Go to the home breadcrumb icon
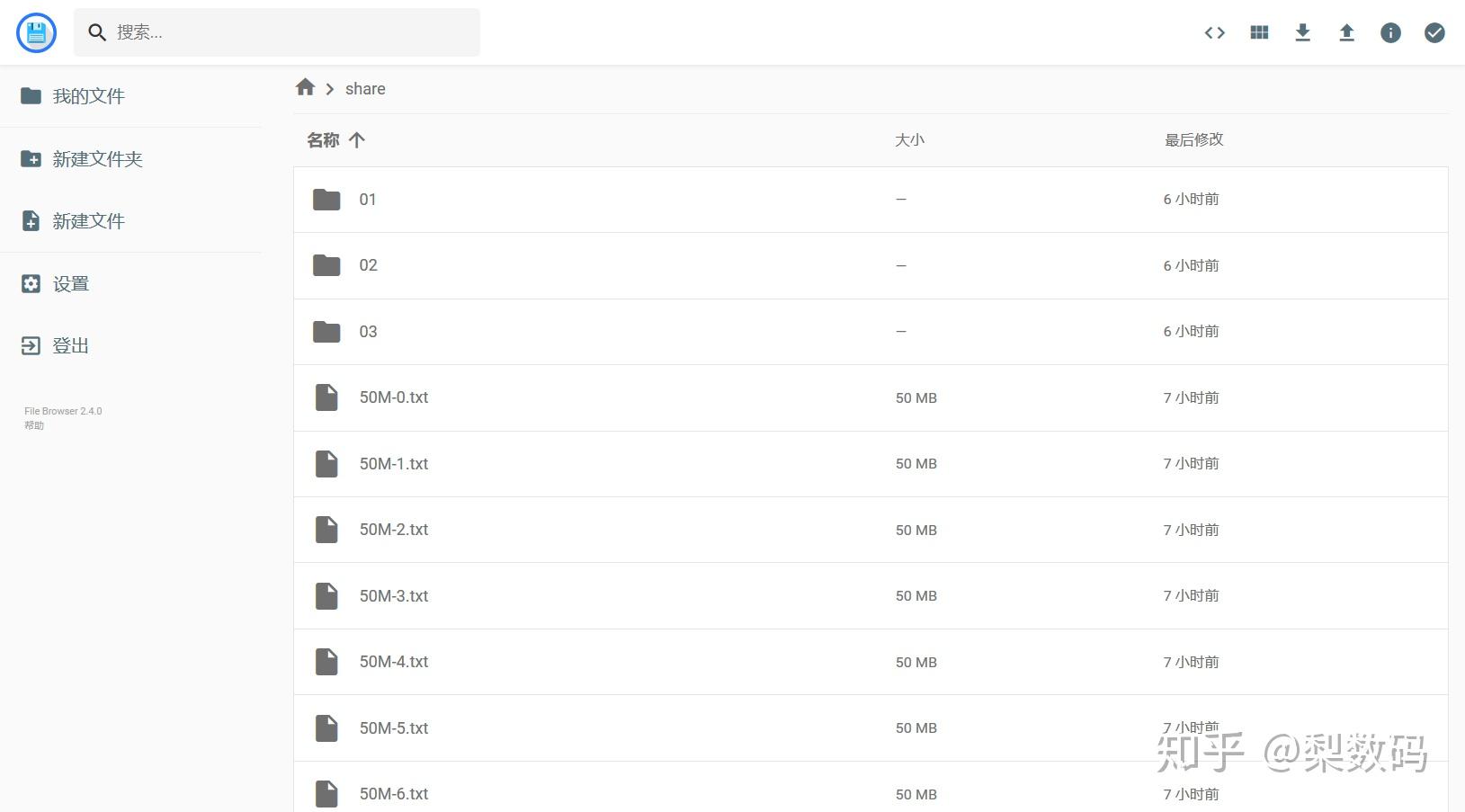This screenshot has width=1465, height=812. pyautogui.click(x=305, y=87)
